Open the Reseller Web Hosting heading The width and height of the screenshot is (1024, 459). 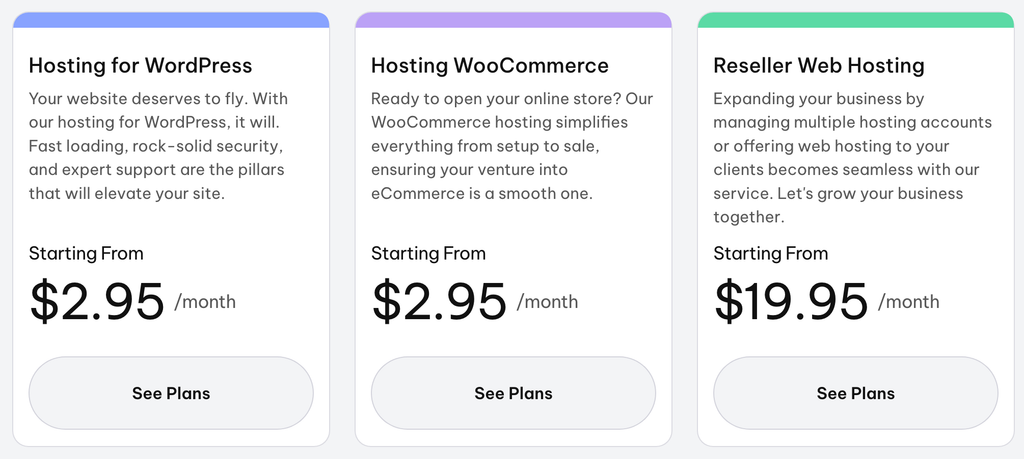point(819,65)
